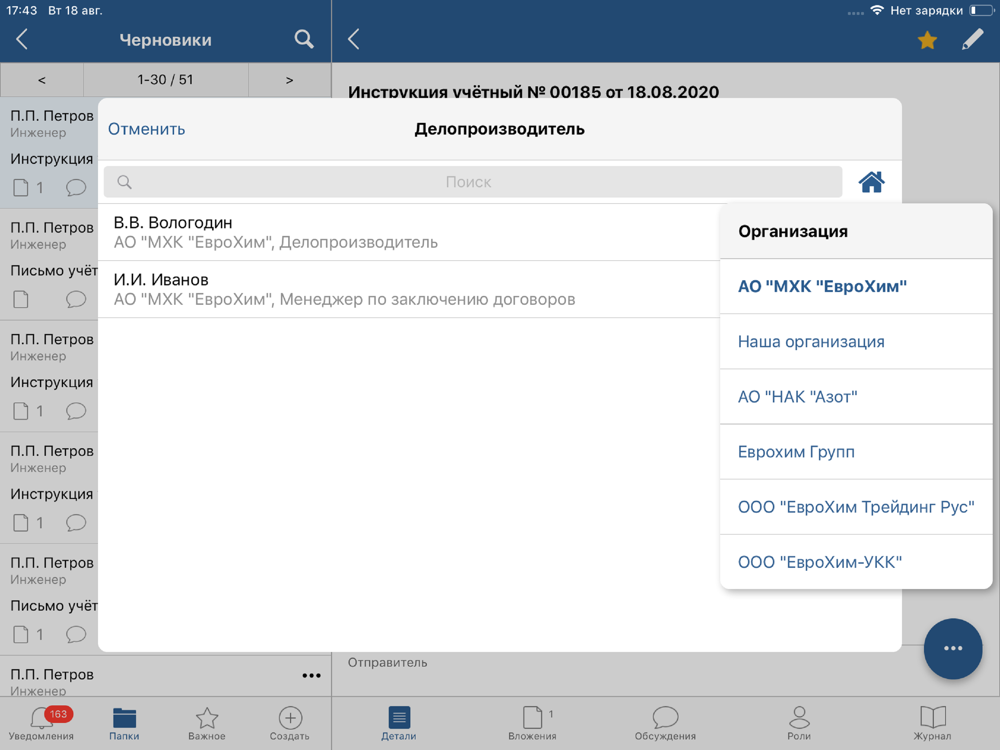
Task: Switch to Папки tab
Action: [124, 724]
